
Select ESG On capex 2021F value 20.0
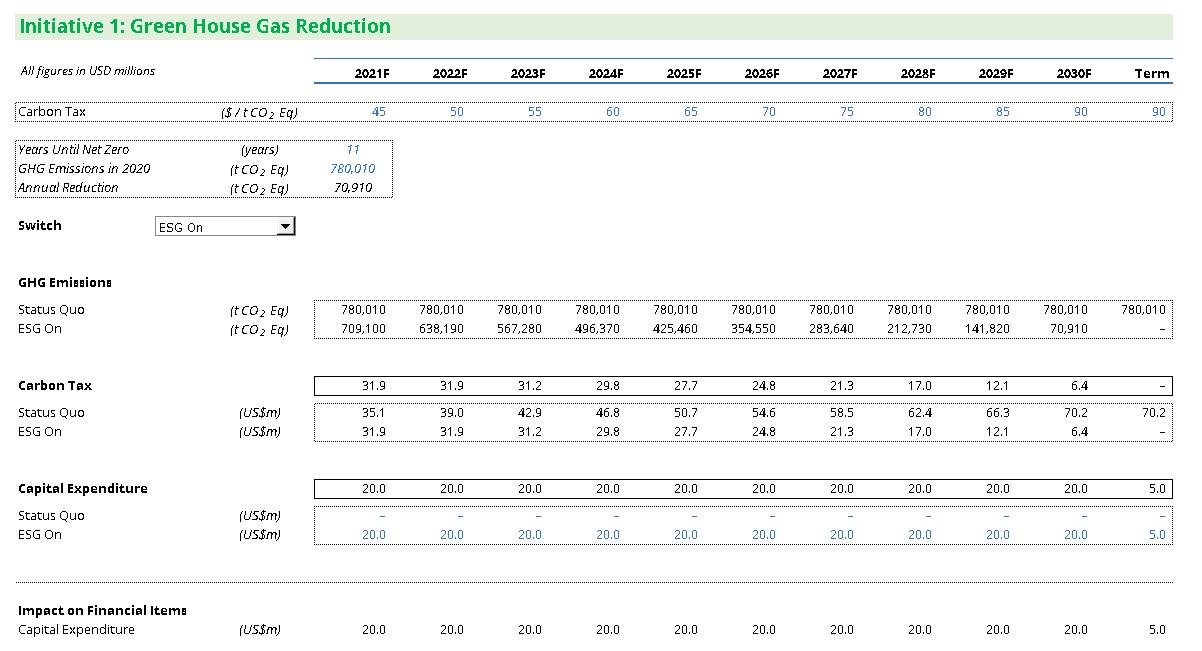click(374, 535)
